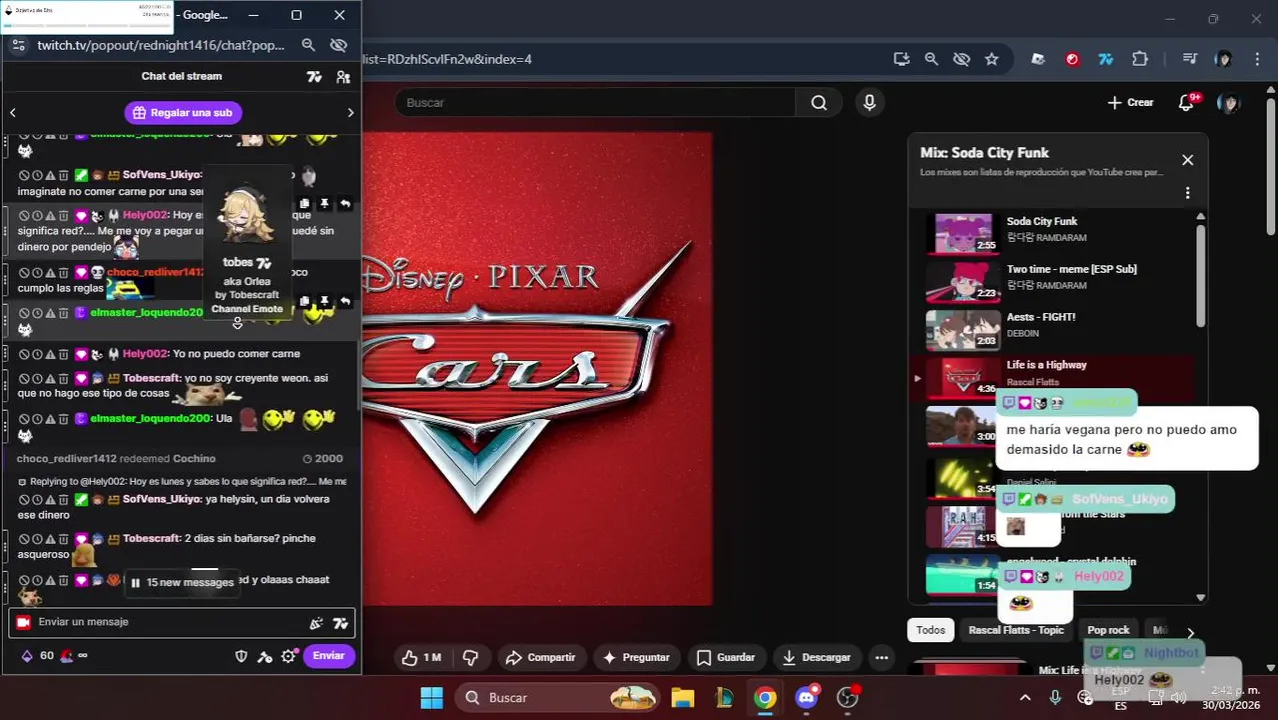The width and height of the screenshot is (1278, 720).
Task: Save video with Guardar
Action: (725, 658)
